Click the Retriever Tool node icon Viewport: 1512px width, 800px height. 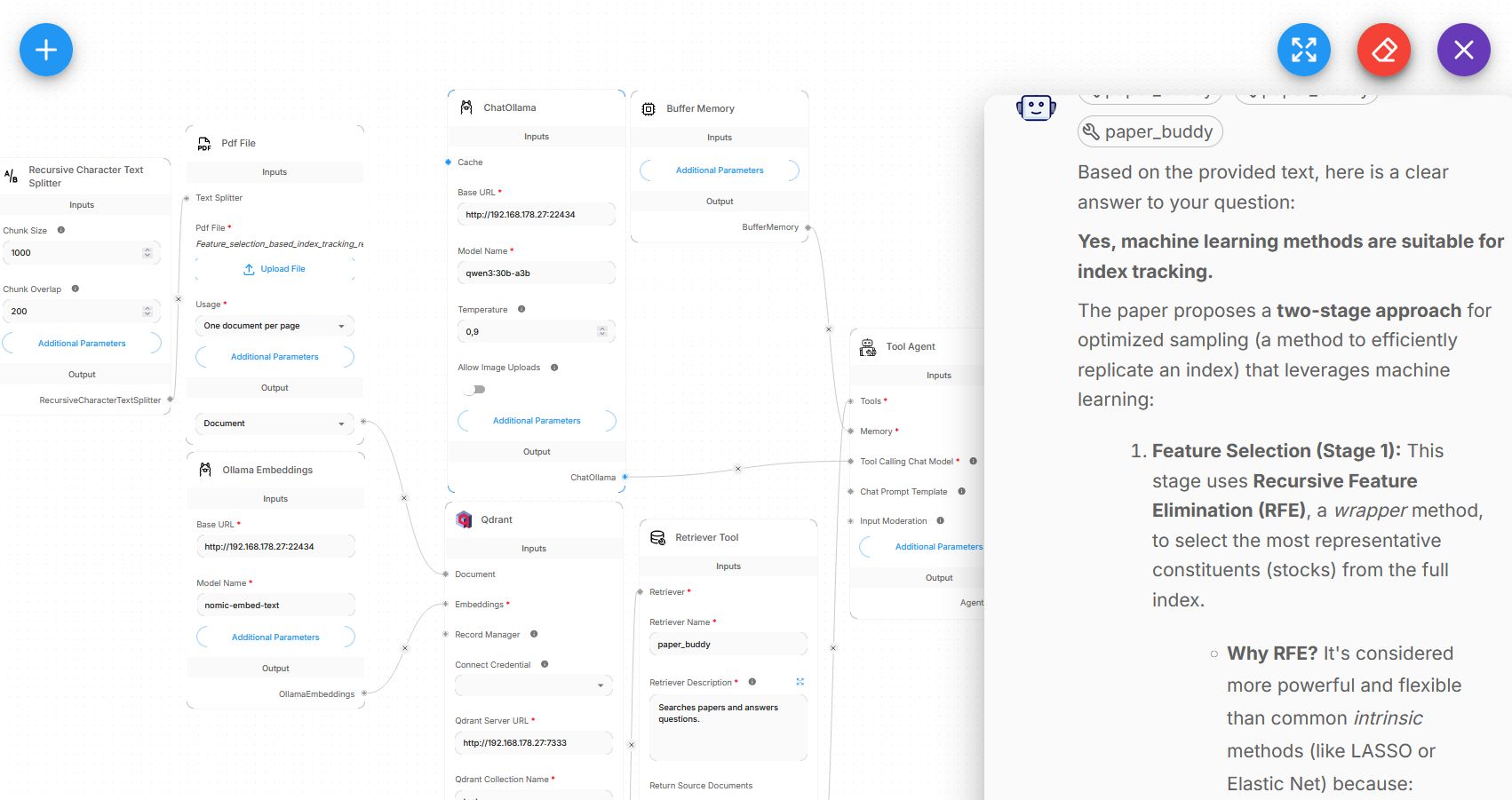(x=657, y=537)
